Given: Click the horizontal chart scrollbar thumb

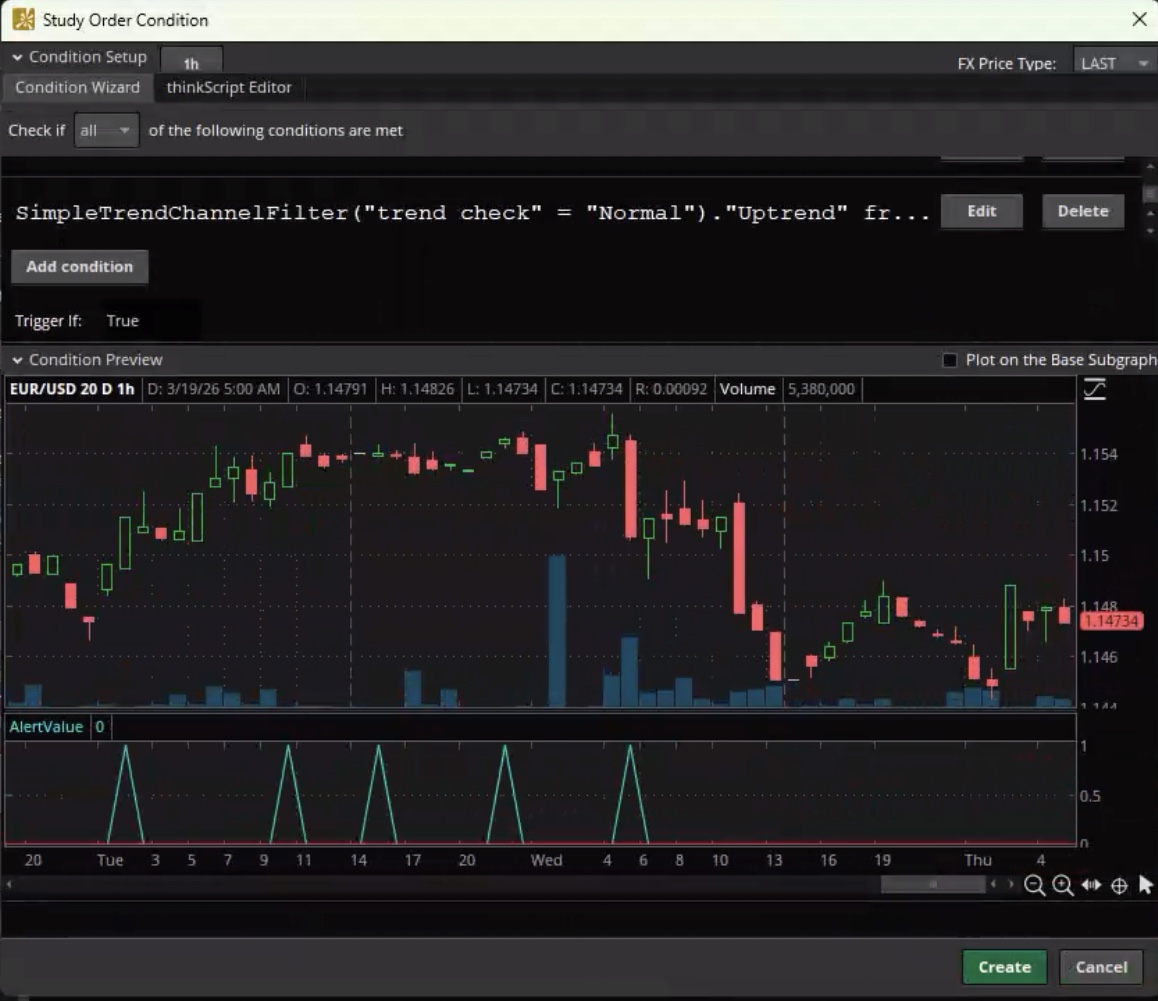Looking at the screenshot, I should pyautogui.click(x=932, y=885).
